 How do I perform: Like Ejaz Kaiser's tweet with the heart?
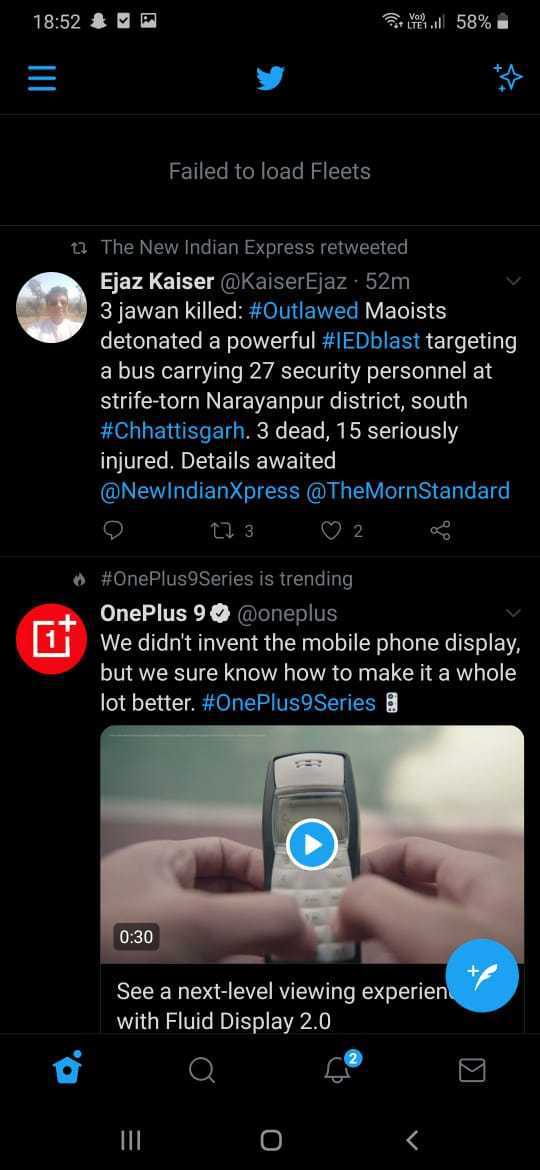(341, 531)
